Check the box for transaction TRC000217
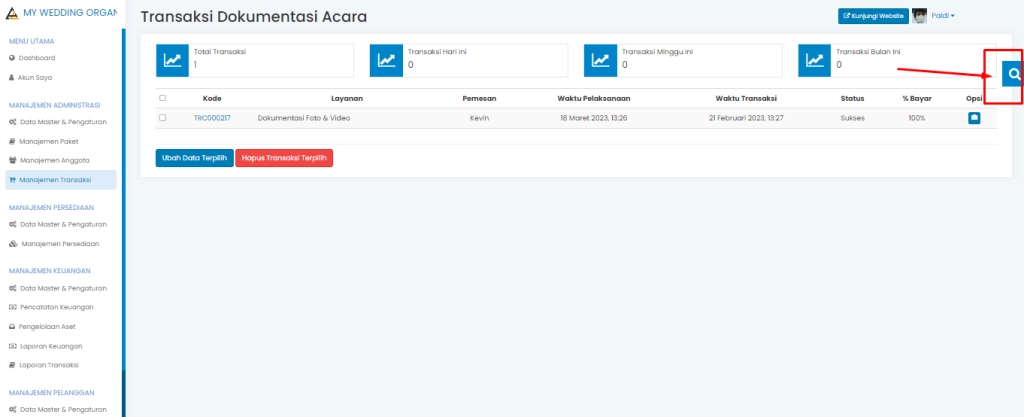The height and width of the screenshot is (417, 1024). [162, 118]
